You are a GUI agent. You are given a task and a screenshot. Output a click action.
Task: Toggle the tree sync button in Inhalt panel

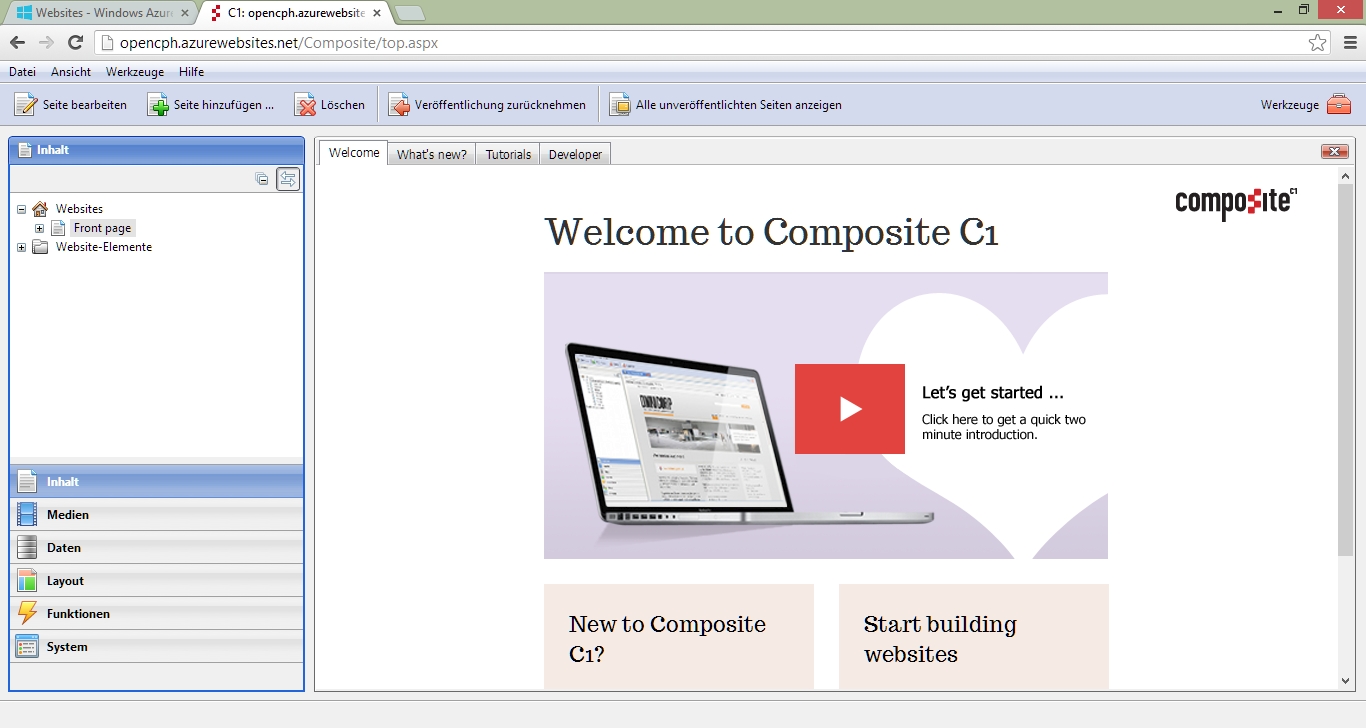pos(288,179)
